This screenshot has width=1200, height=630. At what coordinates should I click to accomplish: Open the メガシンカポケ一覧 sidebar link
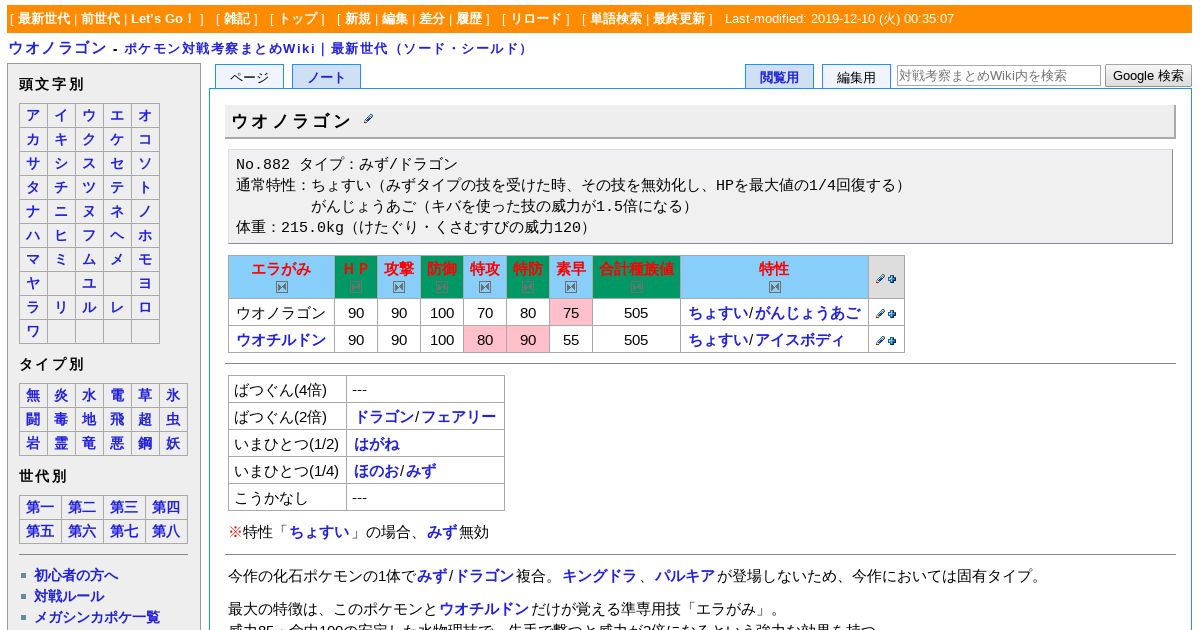(x=97, y=617)
